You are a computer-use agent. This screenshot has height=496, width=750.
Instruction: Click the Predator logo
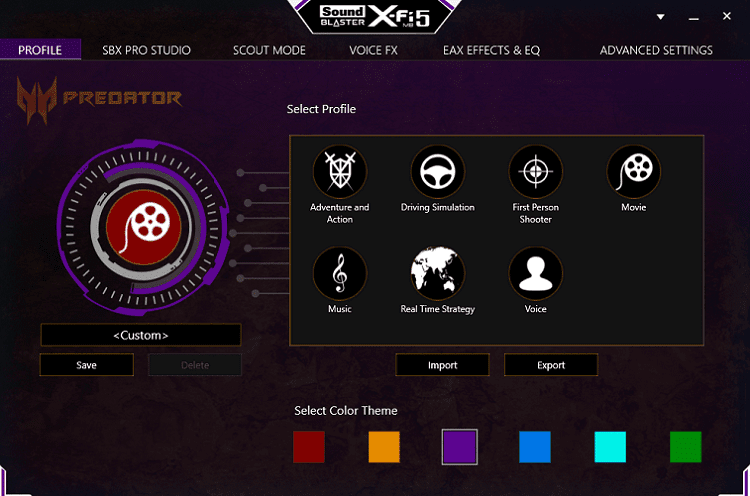pyautogui.click(x=99, y=99)
